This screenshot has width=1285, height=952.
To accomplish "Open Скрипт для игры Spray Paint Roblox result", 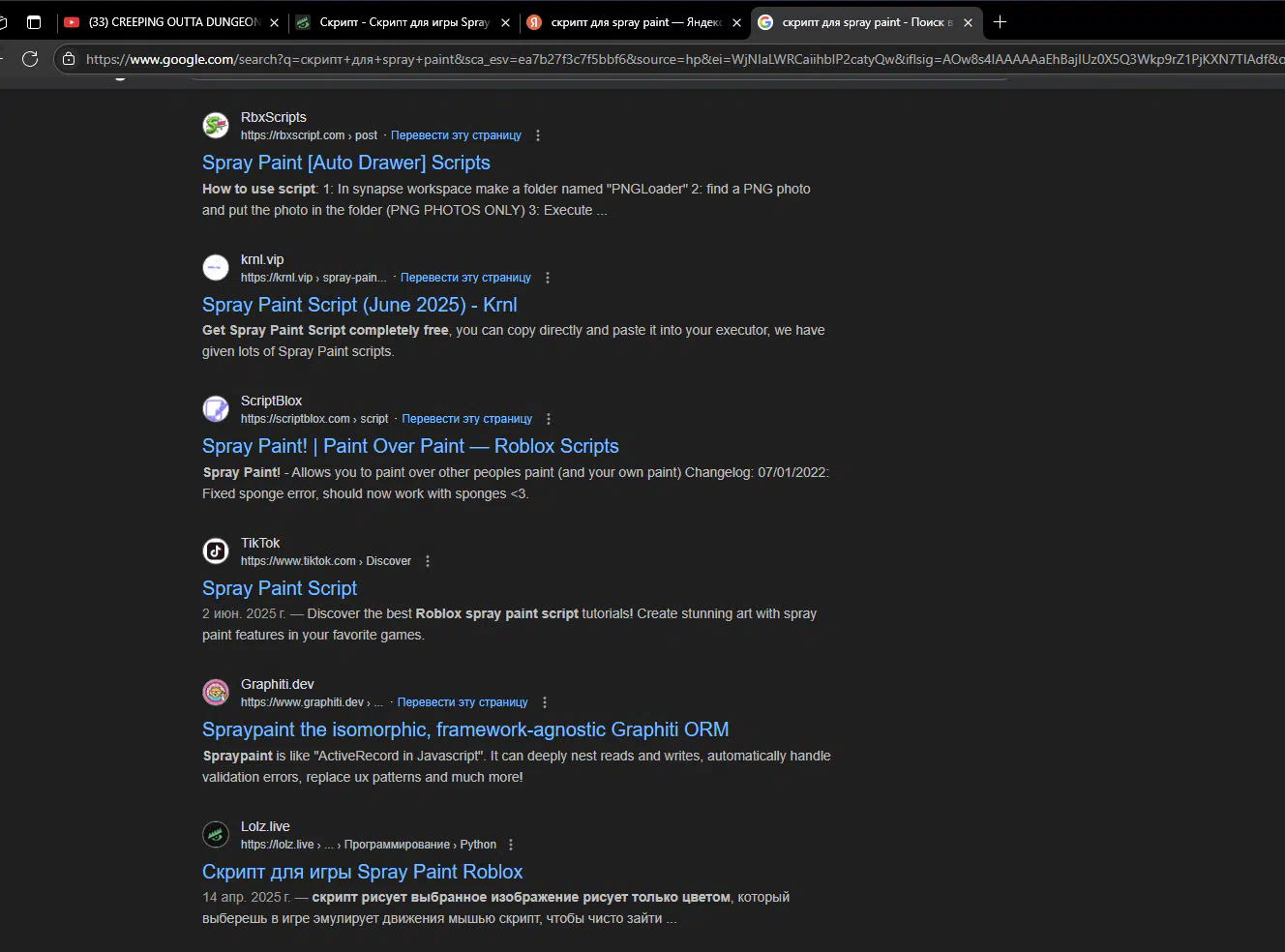I will (x=363, y=872).
